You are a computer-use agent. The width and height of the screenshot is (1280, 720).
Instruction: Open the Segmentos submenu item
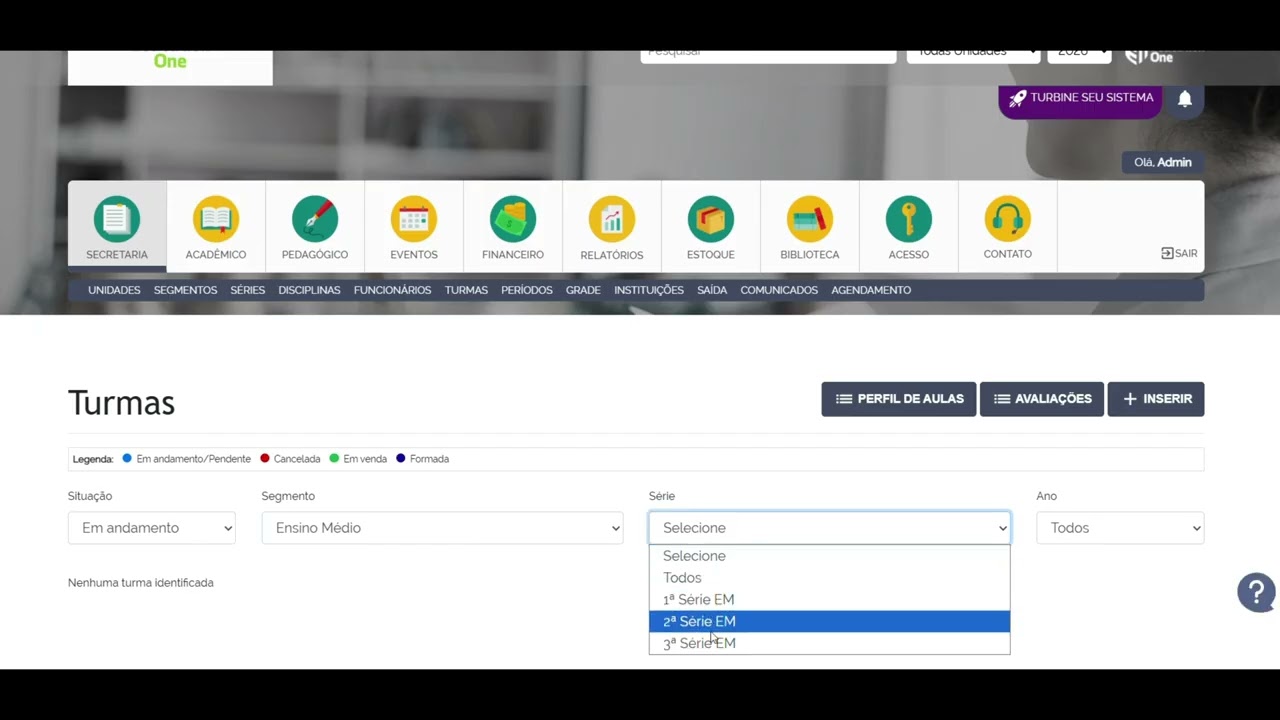[185, 290]
